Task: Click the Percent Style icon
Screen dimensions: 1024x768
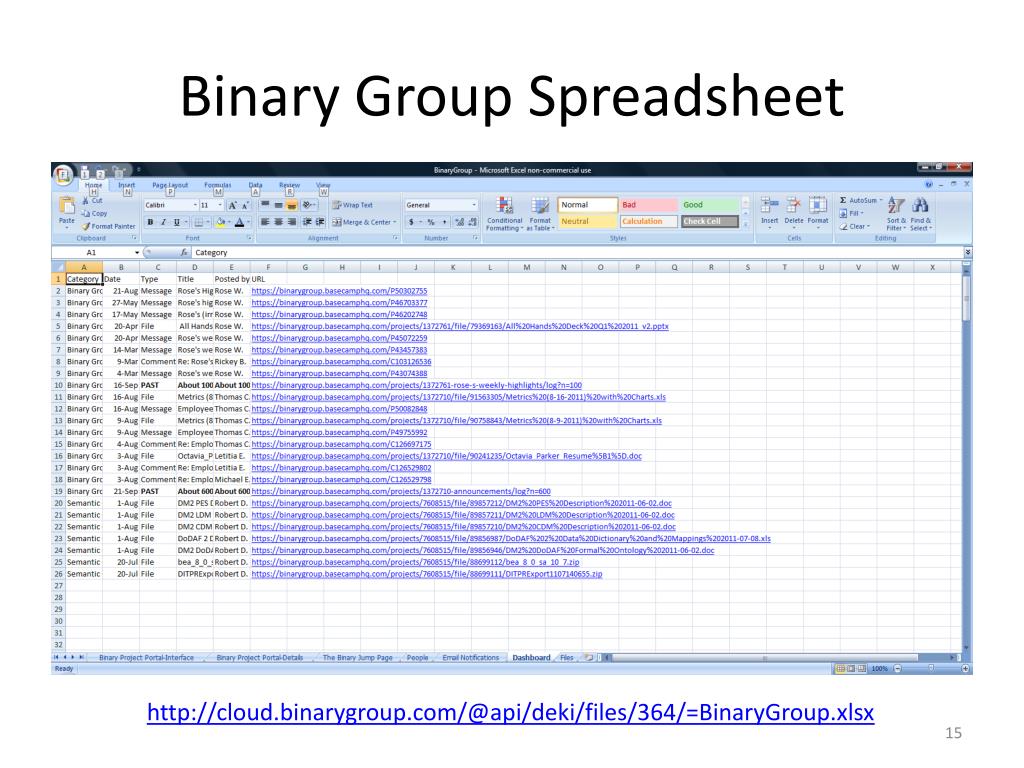Action: click(x=431, y=222)
